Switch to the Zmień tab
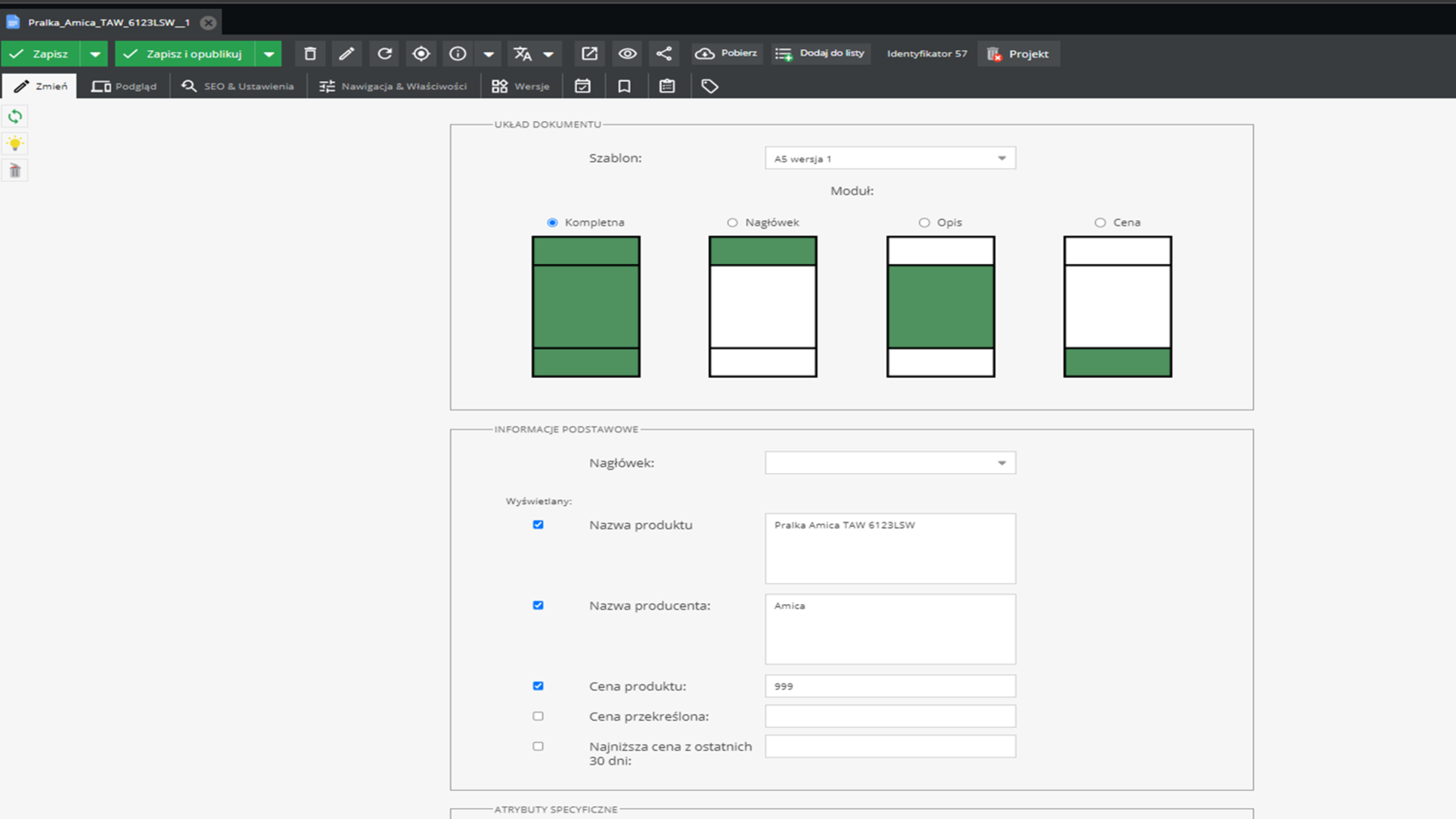 pyautogui.click(x=40, y=86)
